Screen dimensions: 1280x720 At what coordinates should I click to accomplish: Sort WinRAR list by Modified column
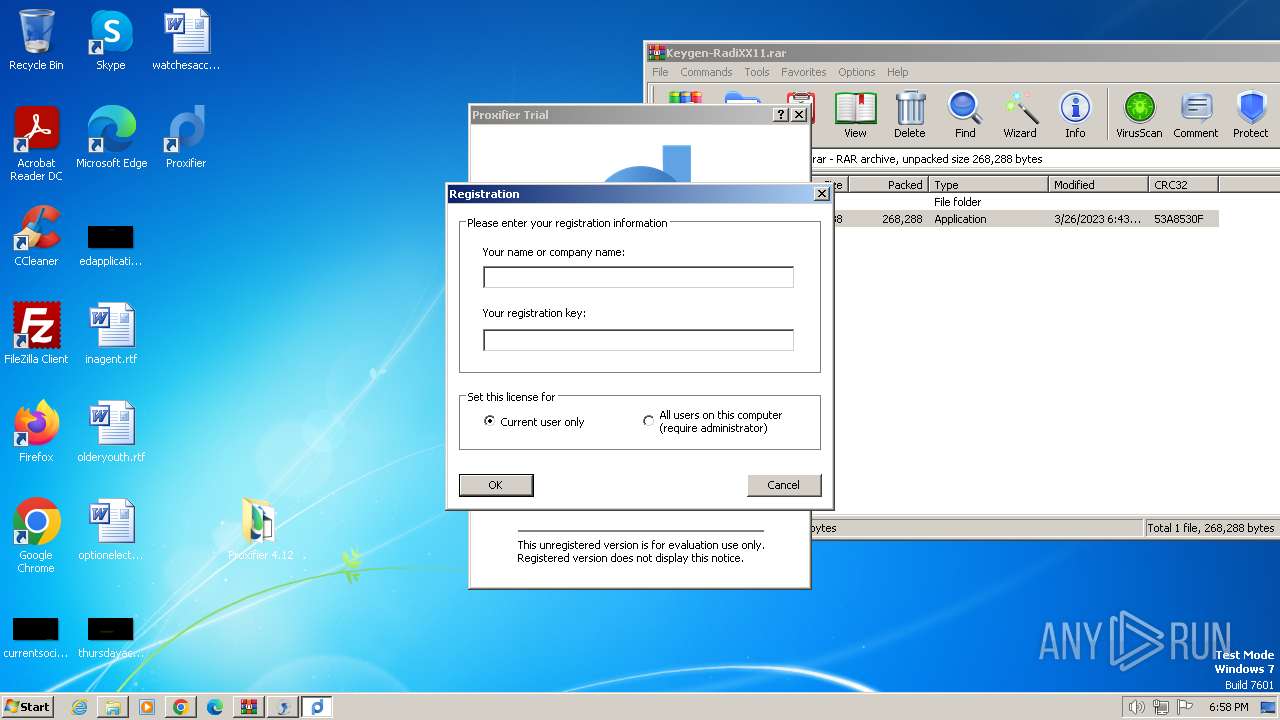1099,185
